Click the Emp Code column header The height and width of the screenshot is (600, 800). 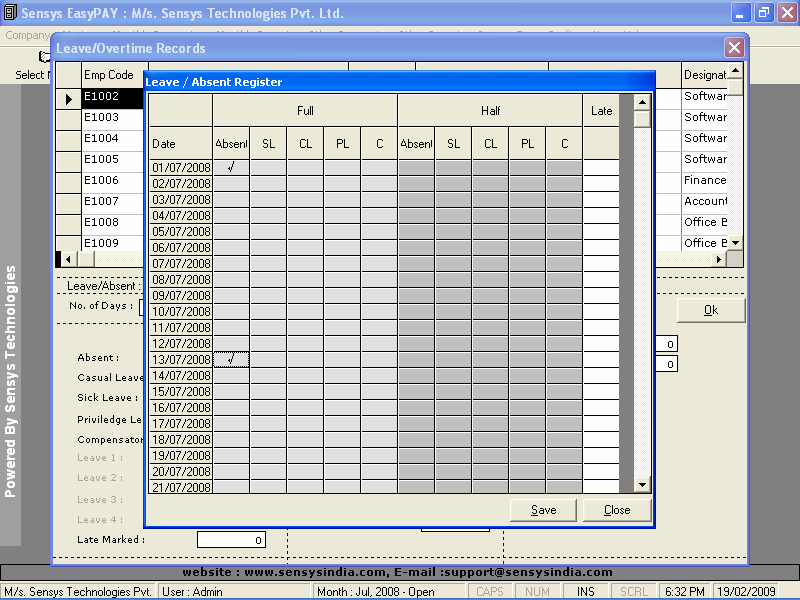coord(114,75)
